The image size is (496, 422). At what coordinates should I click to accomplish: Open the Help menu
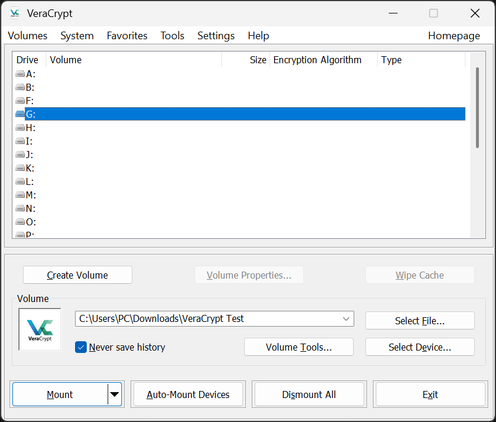[x=258, y=35]
